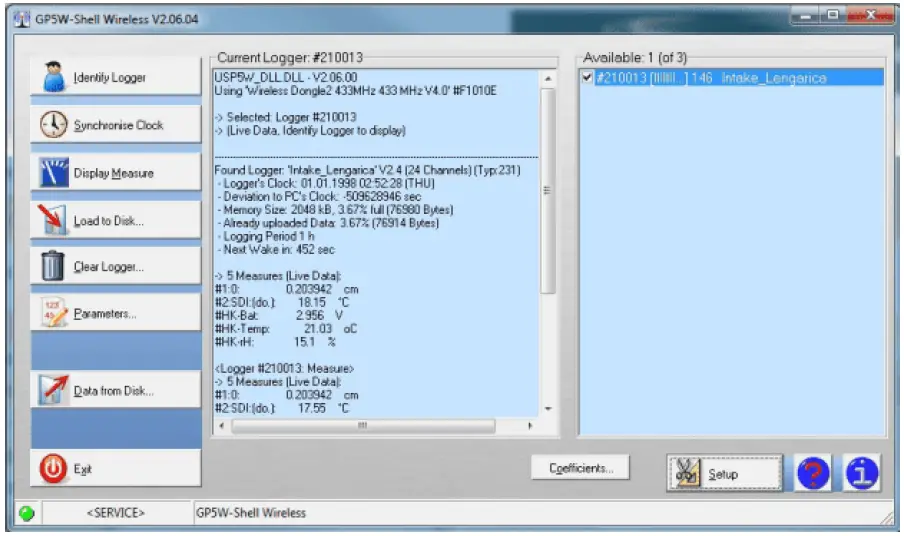Image resolution: width=904 pixels, height=536 pixels.
Task: Click the log scroll up arrow
Action: (548, 78)
